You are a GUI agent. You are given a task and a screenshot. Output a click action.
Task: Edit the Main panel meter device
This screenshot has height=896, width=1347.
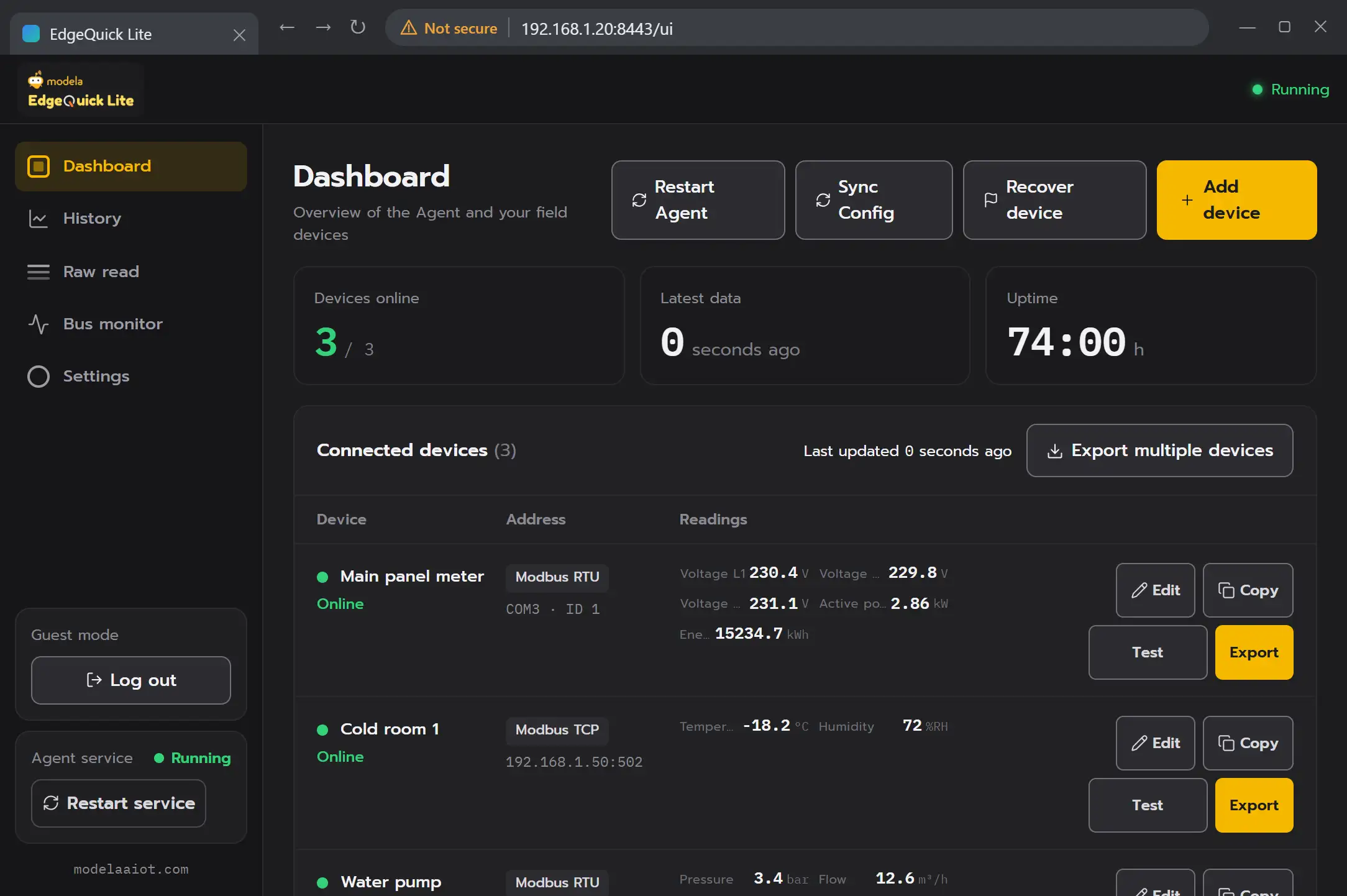tap(1155, 590)
